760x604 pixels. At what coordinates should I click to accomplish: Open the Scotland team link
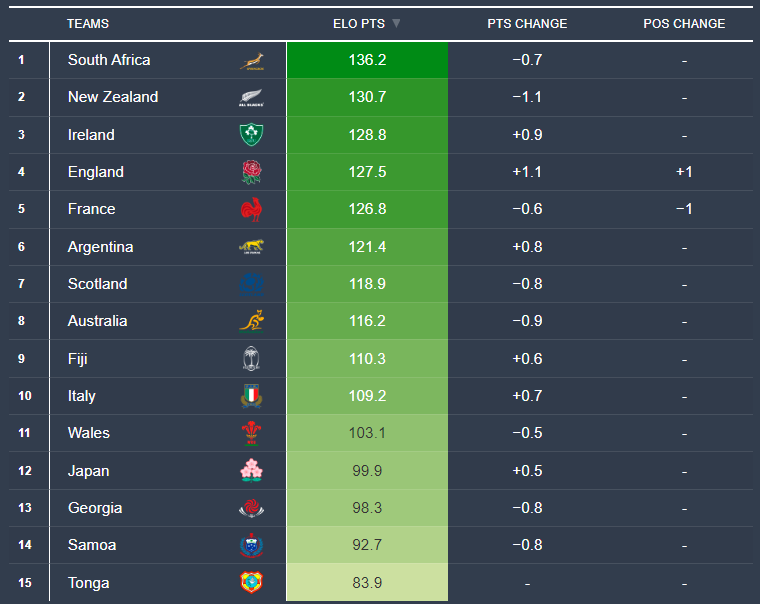coord(97,284)
